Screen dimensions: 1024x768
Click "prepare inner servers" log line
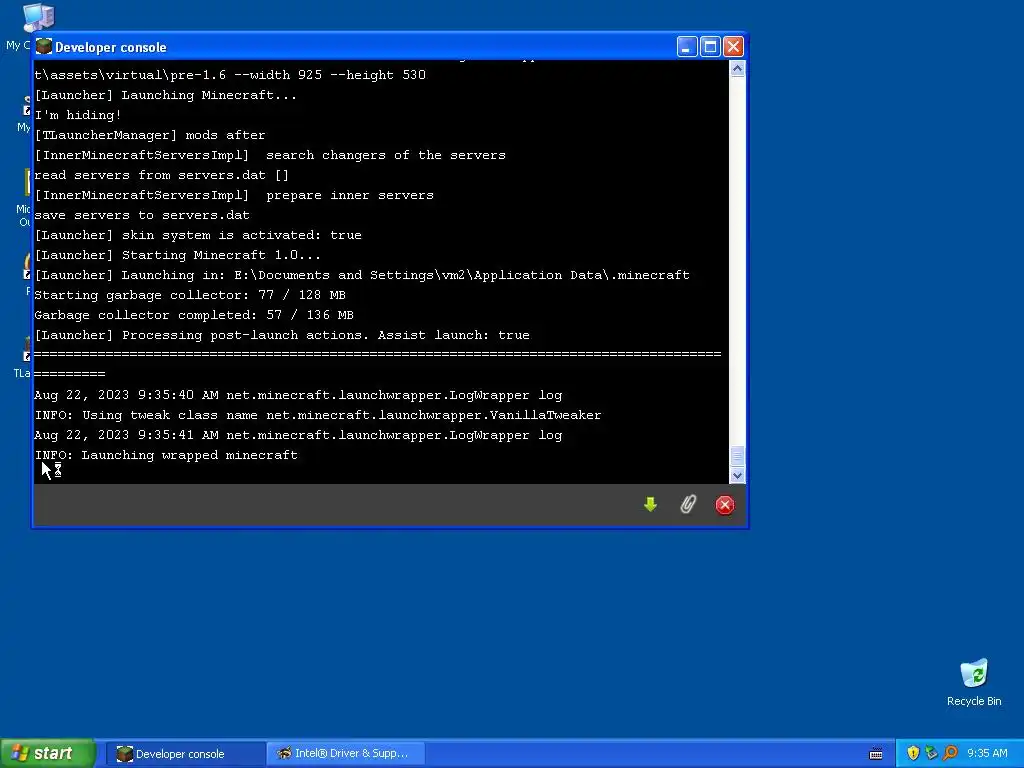(x=234, y=195)
